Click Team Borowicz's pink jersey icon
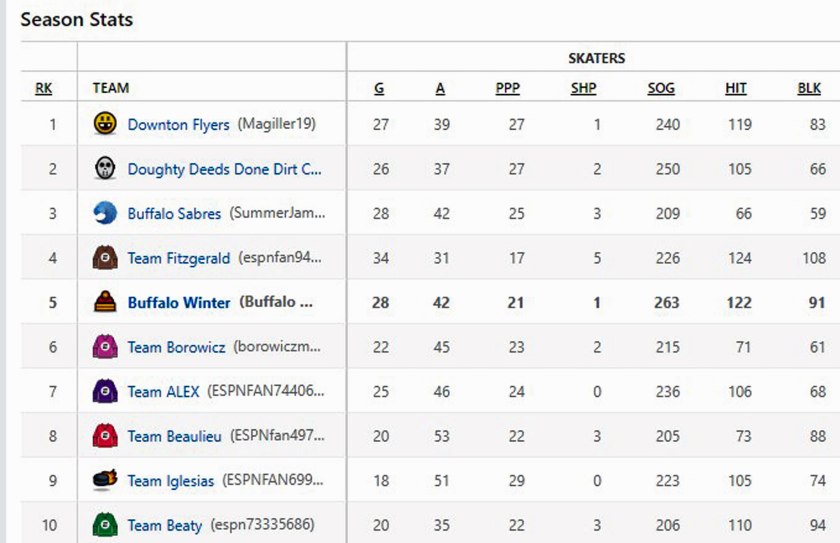Viewport: 840px width, 543px height. pyautogui.click(x=104, y=347)
